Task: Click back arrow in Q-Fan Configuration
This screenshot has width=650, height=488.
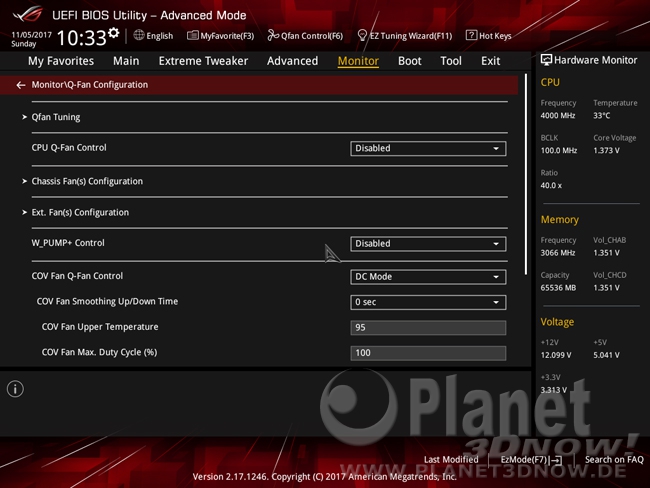Action: (x=21, y=85)
